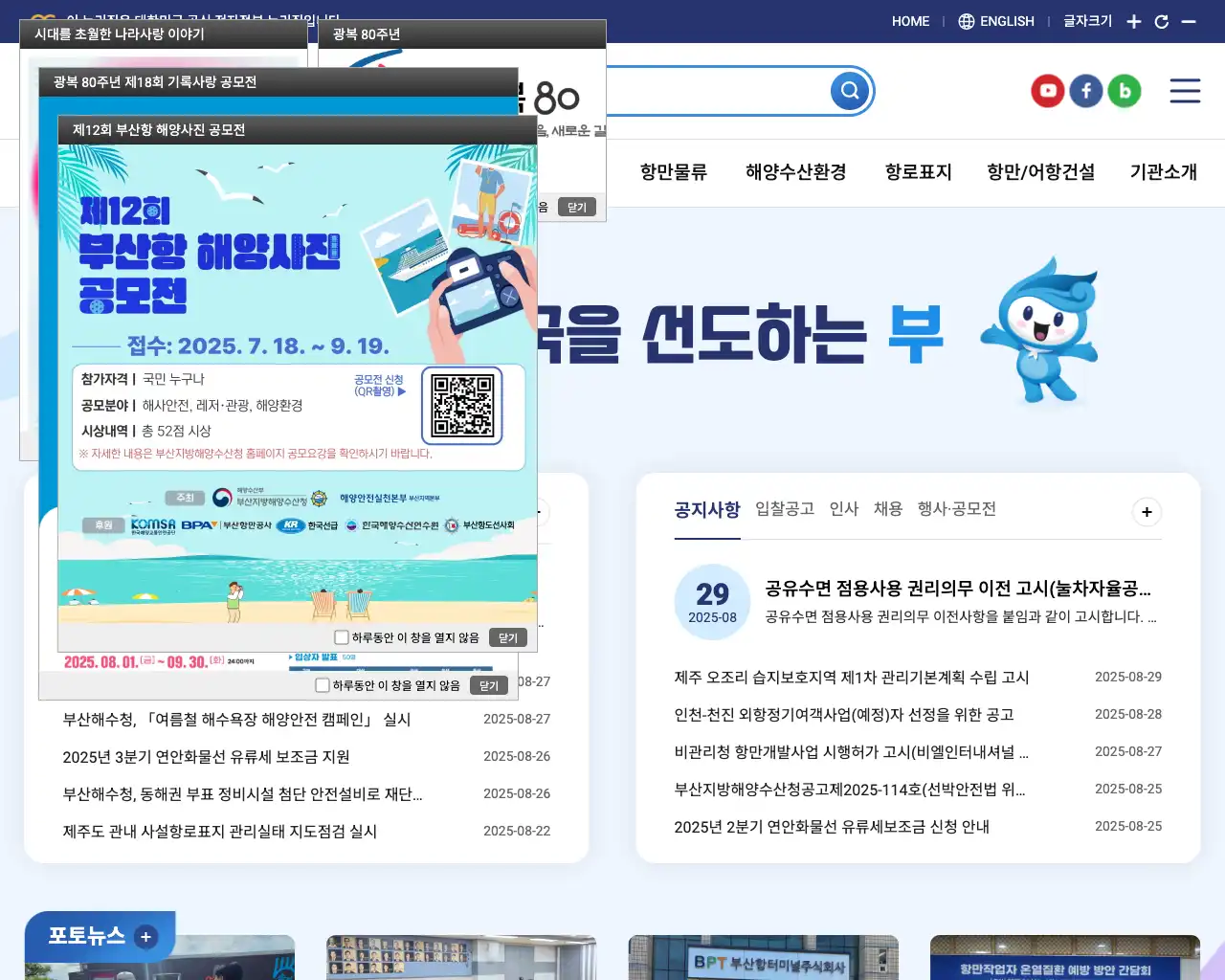Switch to the 채용 tab
Image resolution: width=1225 pixels, height=980 pixels.
pyautogui.click(x=888, y=509)
